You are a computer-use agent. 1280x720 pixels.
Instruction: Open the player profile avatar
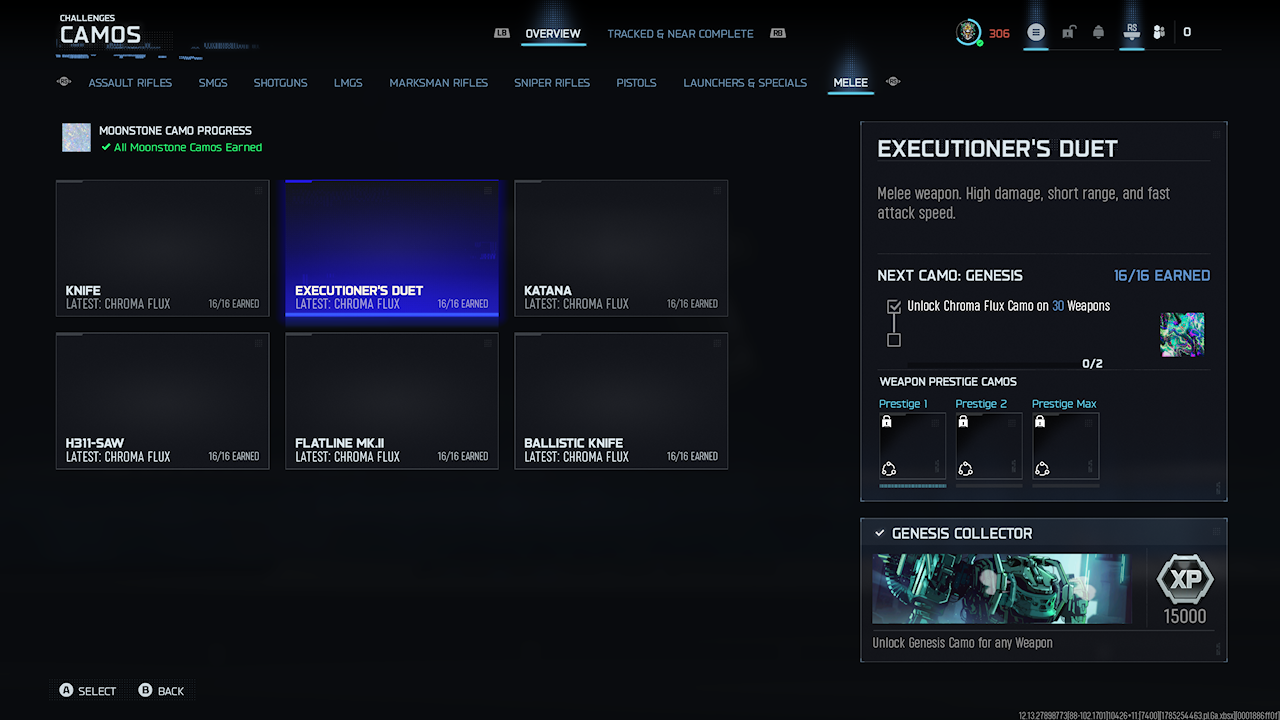(968, 33)
